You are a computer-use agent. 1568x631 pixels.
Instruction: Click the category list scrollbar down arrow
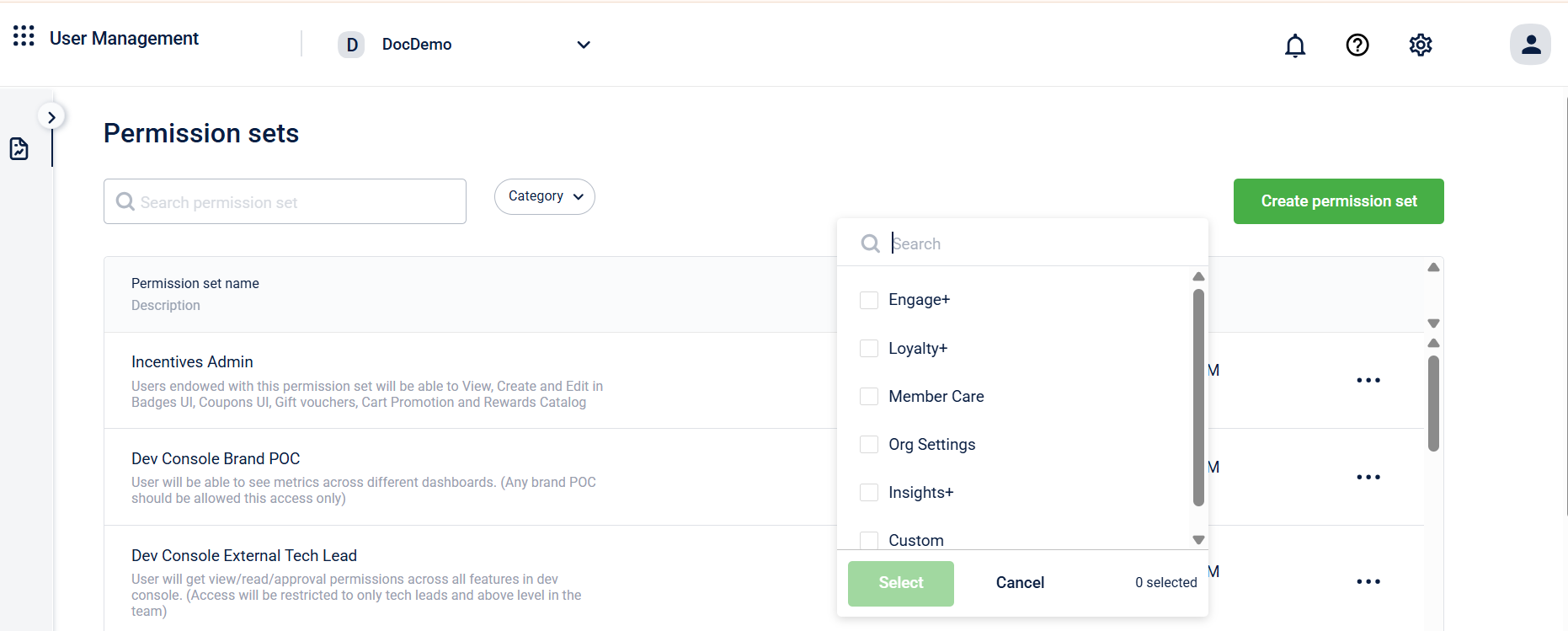(1198, 540)
